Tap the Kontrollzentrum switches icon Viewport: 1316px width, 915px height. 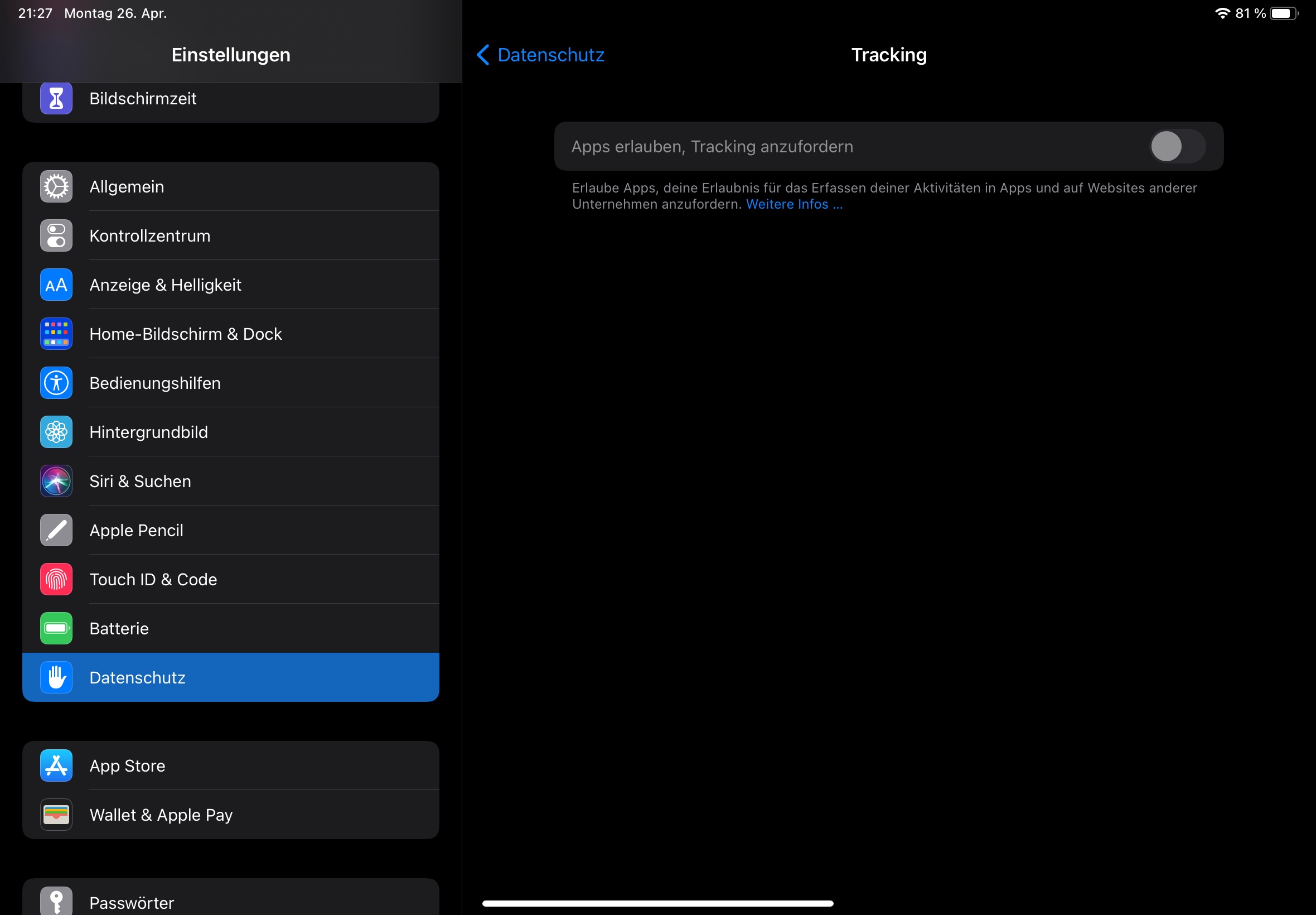[56, 235]
